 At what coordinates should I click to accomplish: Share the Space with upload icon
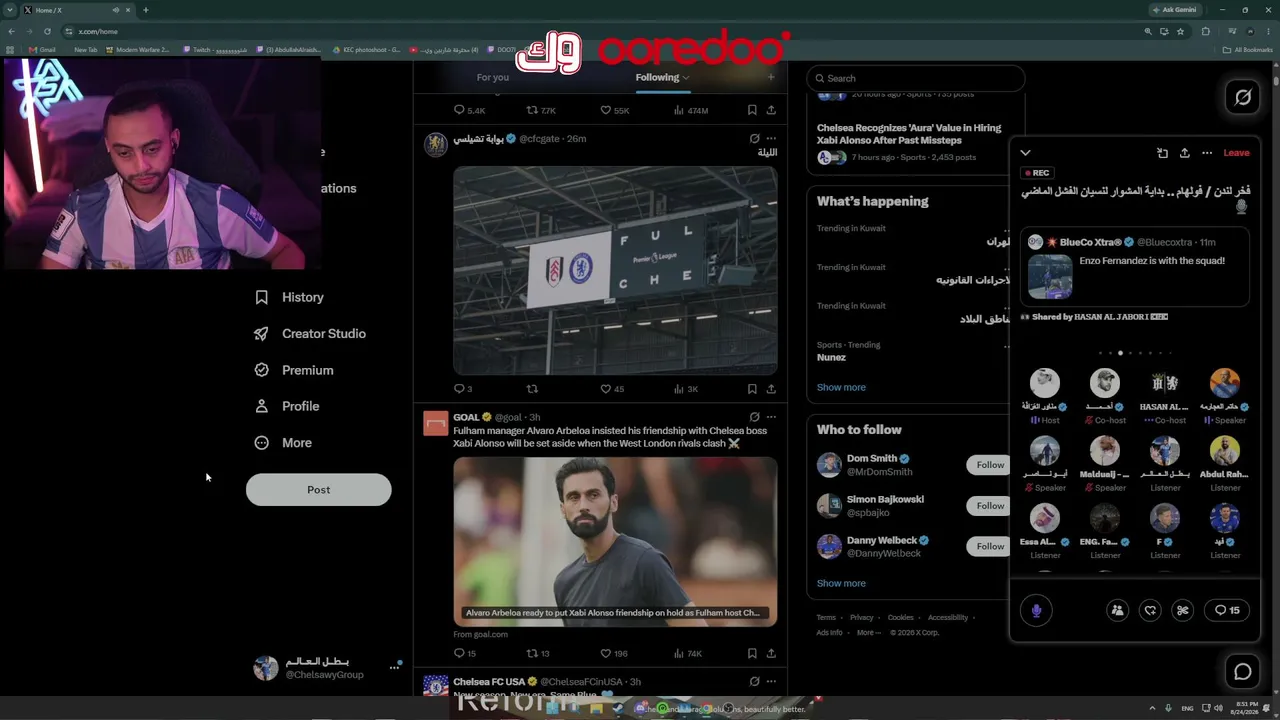(x=1184, y=153)
